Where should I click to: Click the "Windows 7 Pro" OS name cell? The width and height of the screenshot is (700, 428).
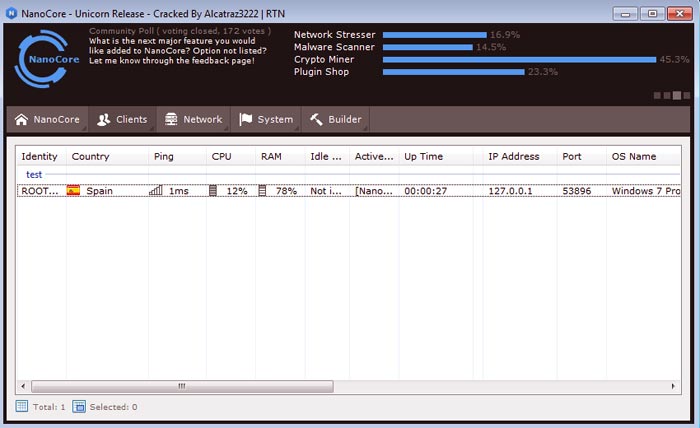tap(646, 191)
